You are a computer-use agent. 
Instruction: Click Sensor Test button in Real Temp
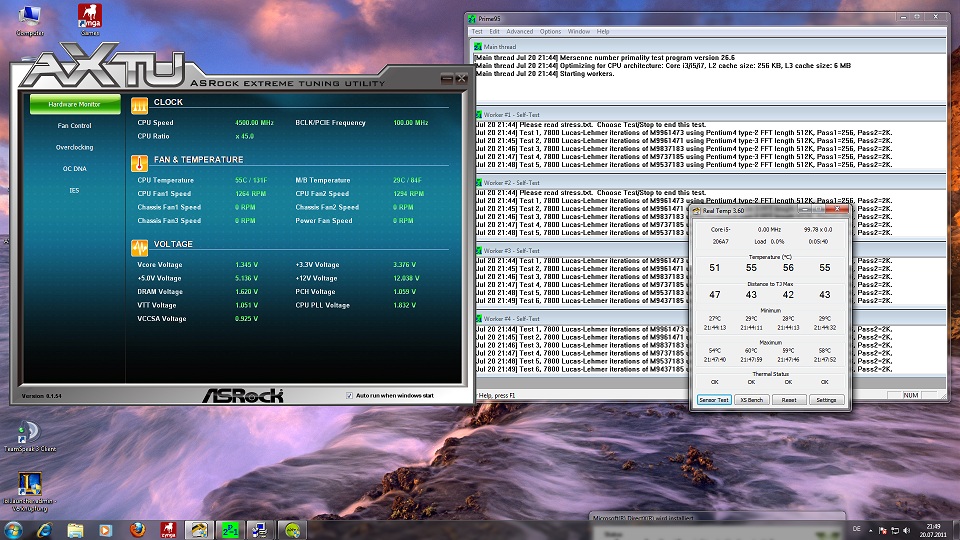click(x=714, y=400)
